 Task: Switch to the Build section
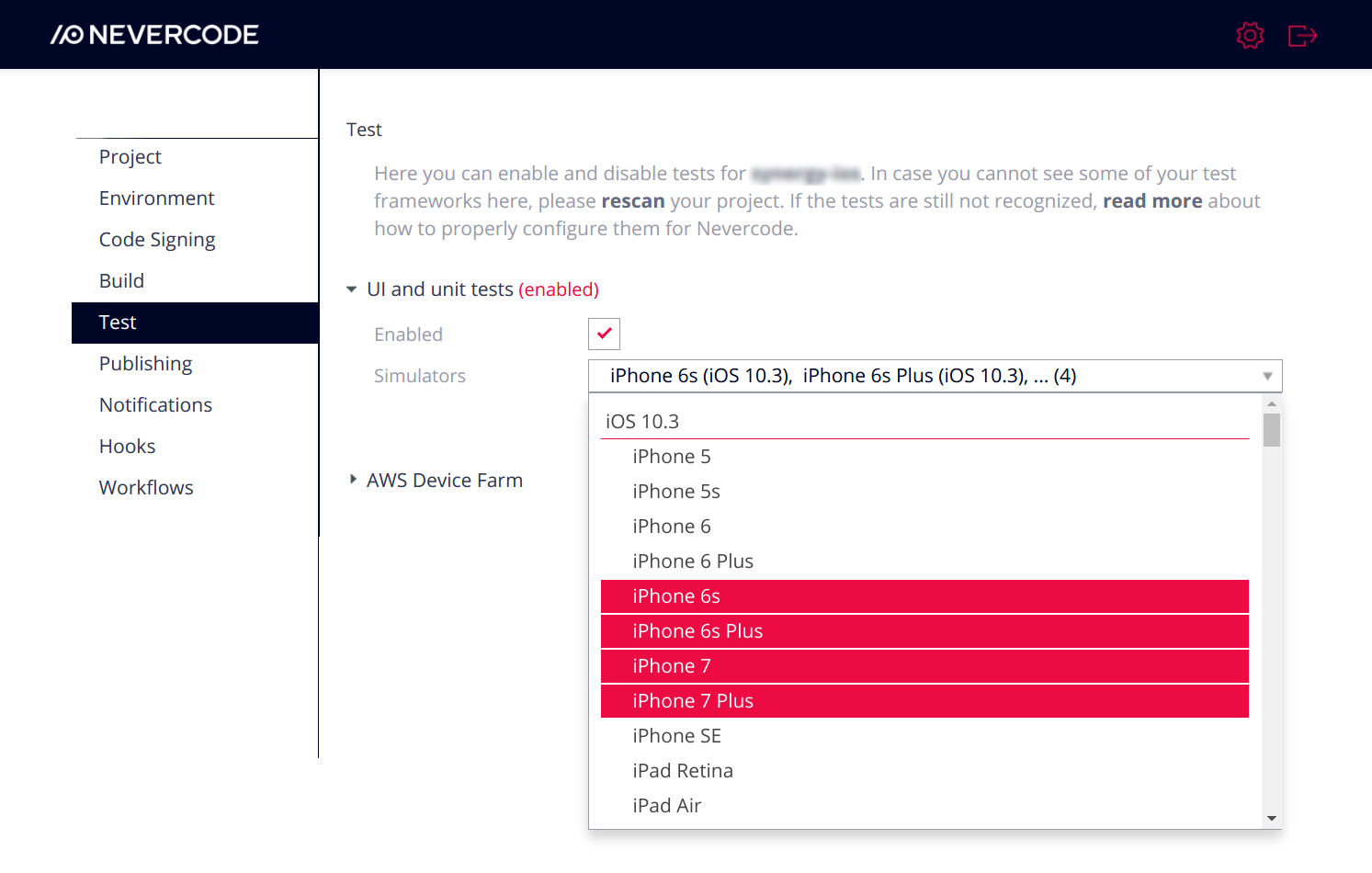pos(121,281)
